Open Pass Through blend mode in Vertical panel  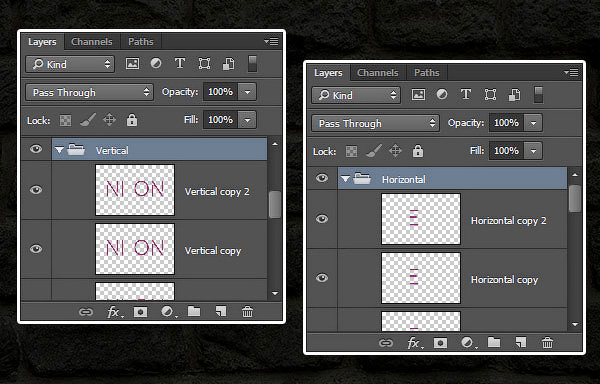point(90,92)
